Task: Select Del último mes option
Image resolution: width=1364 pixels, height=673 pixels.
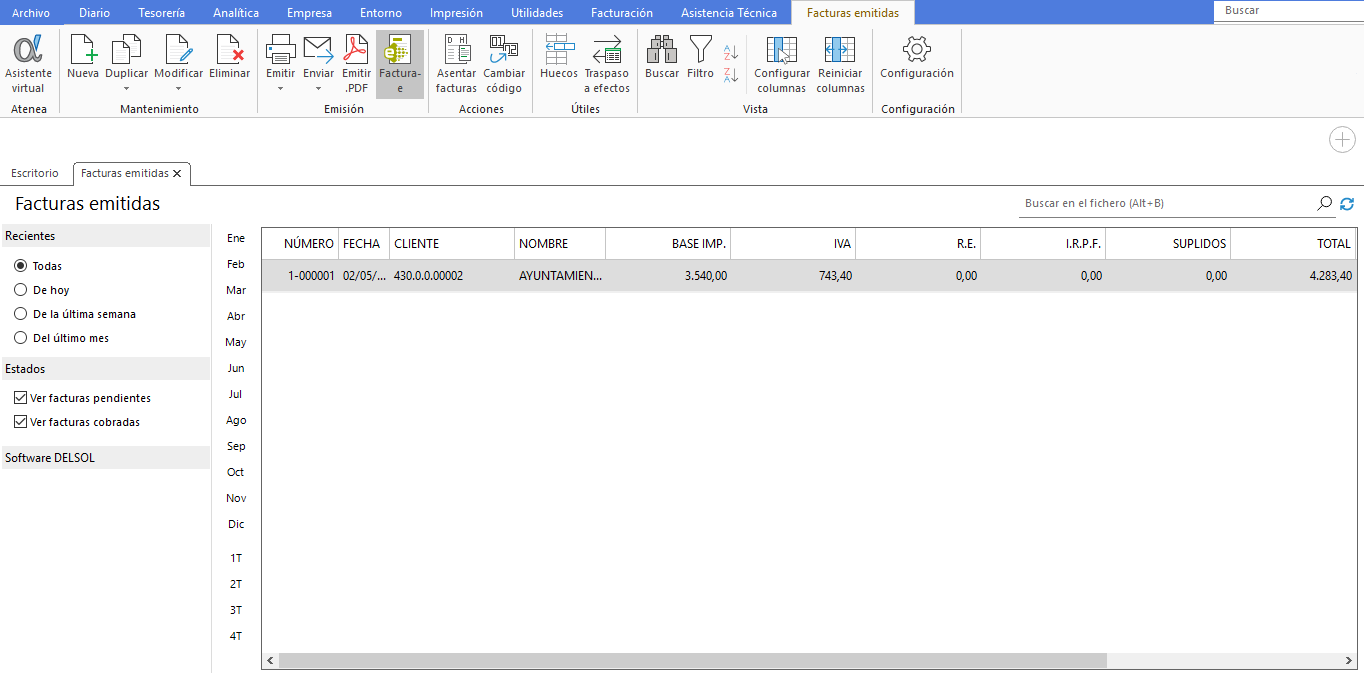Action: [20, 338]
